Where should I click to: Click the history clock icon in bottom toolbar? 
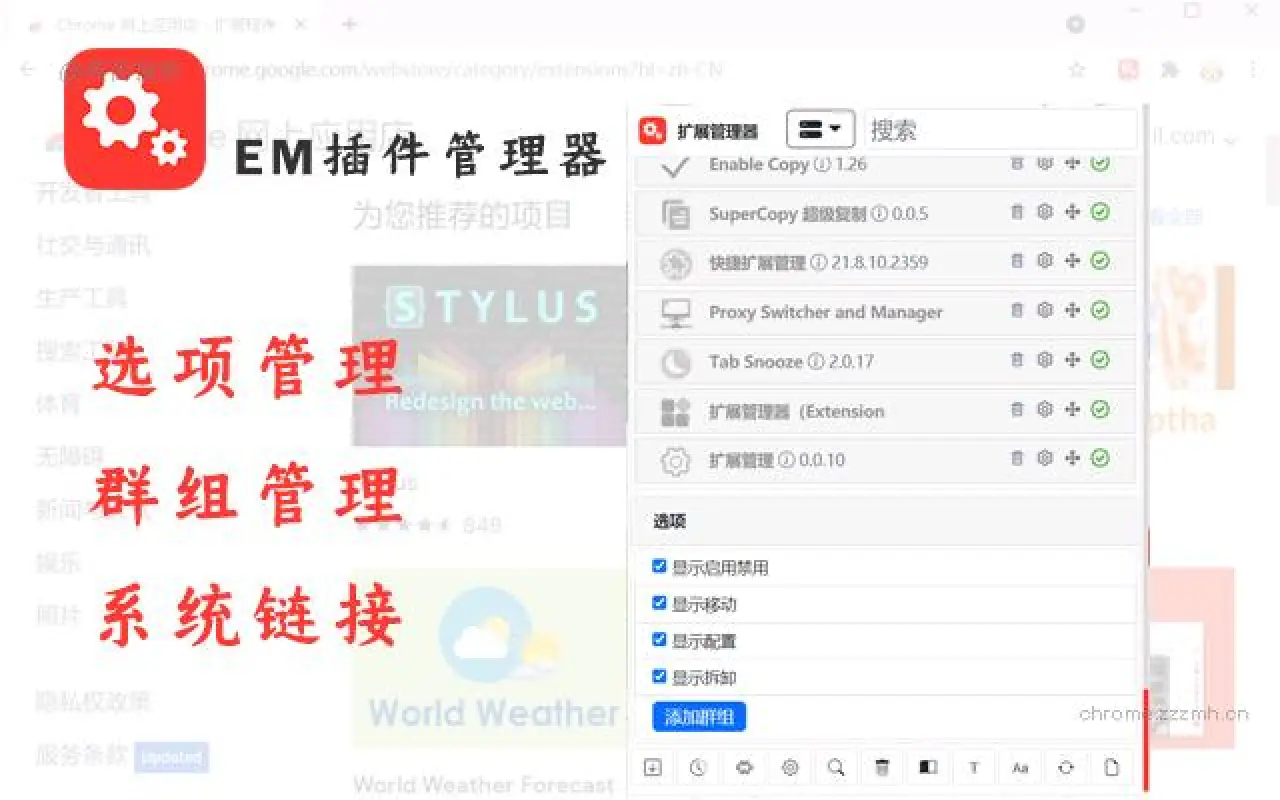coord(697,767)
